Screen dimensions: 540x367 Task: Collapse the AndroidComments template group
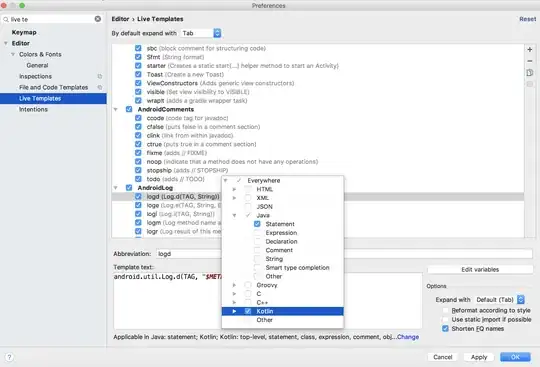116,109
